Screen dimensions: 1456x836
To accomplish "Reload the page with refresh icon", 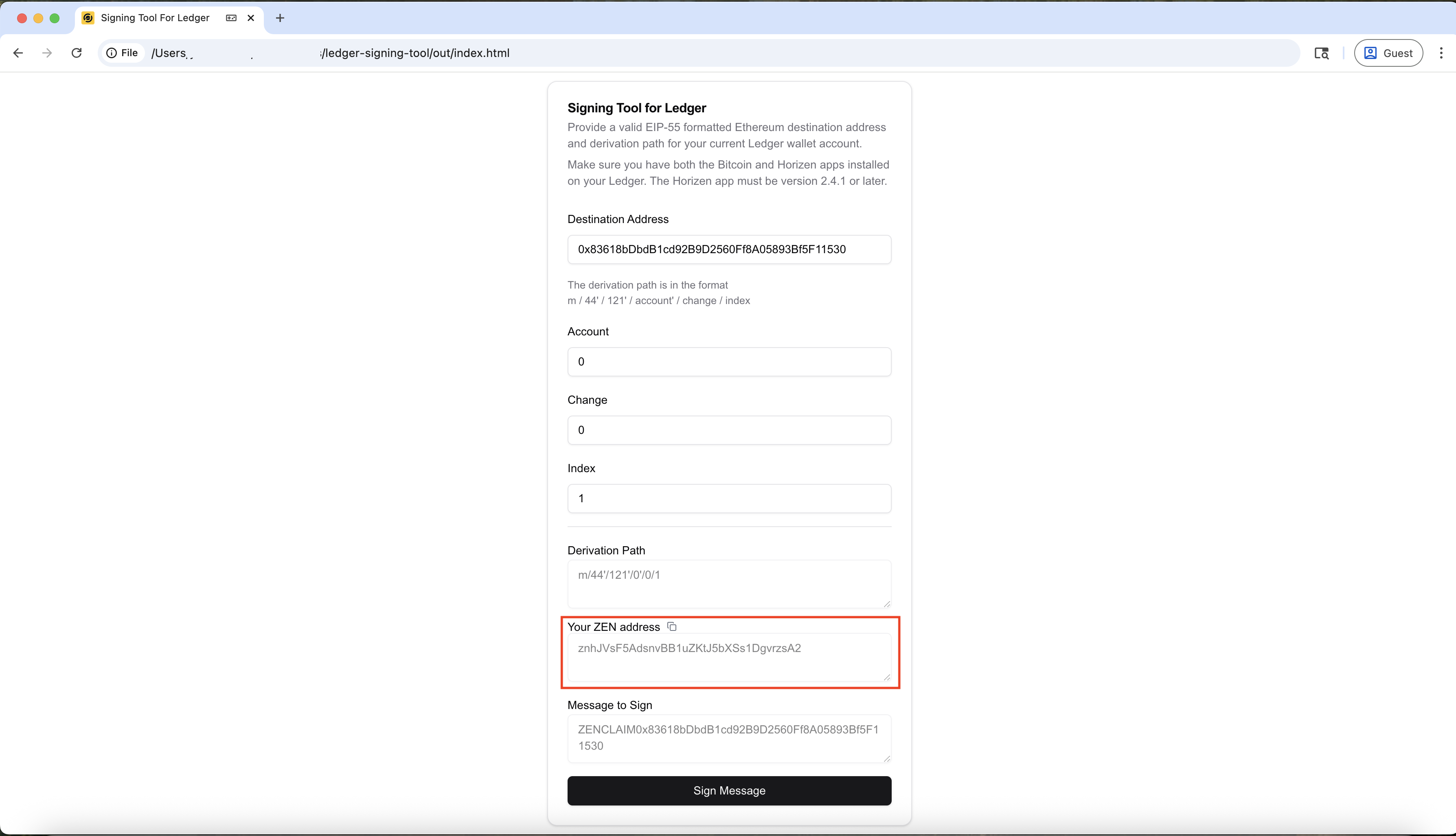I will click(x=77, y=53).
